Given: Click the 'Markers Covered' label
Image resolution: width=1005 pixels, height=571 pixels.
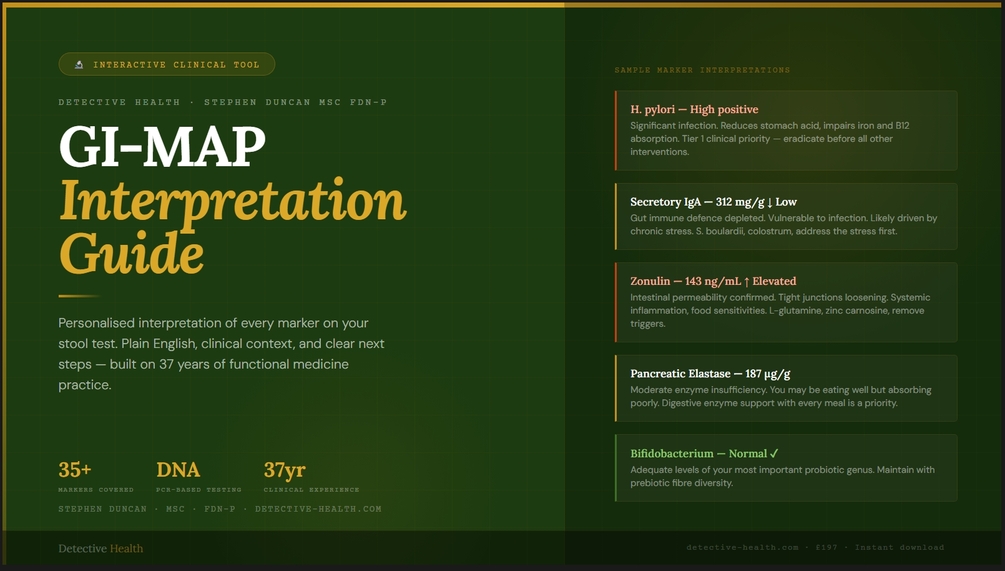Looking at the screenshot, I should coord(96,490).
